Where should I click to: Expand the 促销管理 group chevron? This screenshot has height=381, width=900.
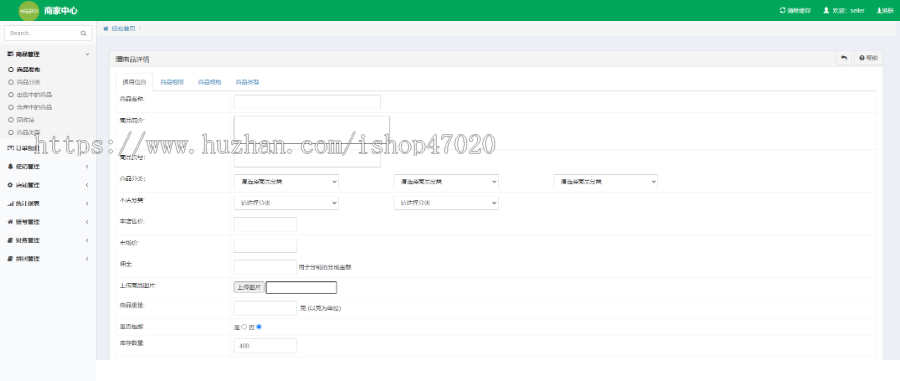87,166
